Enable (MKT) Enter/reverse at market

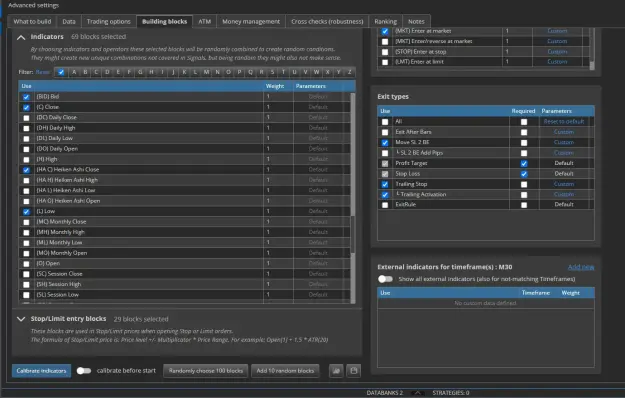tap(385, 41)
